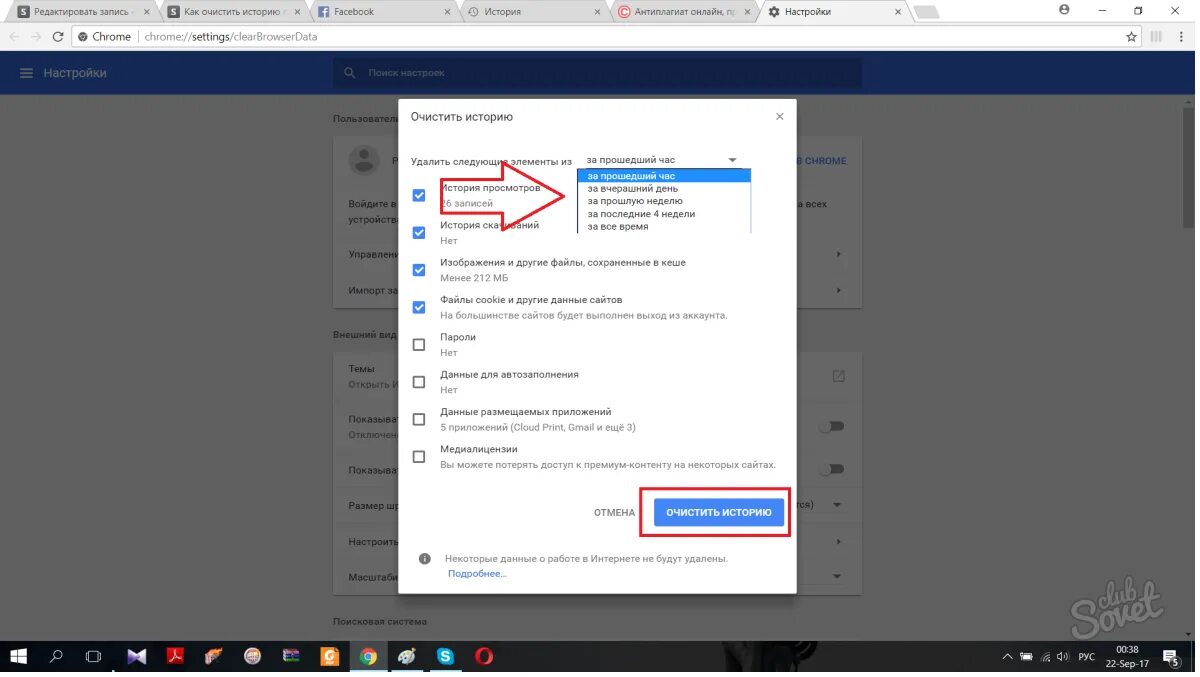Open the Темы external link icon

839,376
